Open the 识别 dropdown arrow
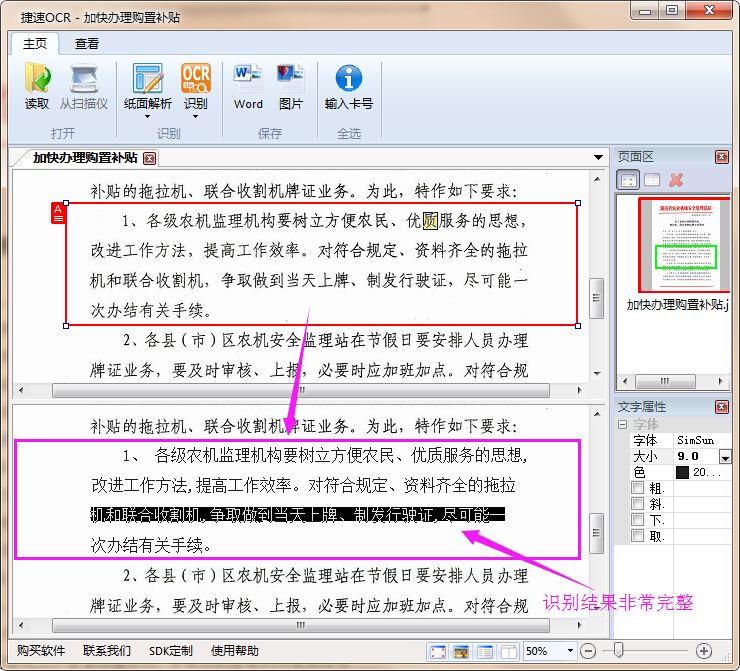This screenshot has height=671, width=740. pyautogui.click(x=195, y=117)
